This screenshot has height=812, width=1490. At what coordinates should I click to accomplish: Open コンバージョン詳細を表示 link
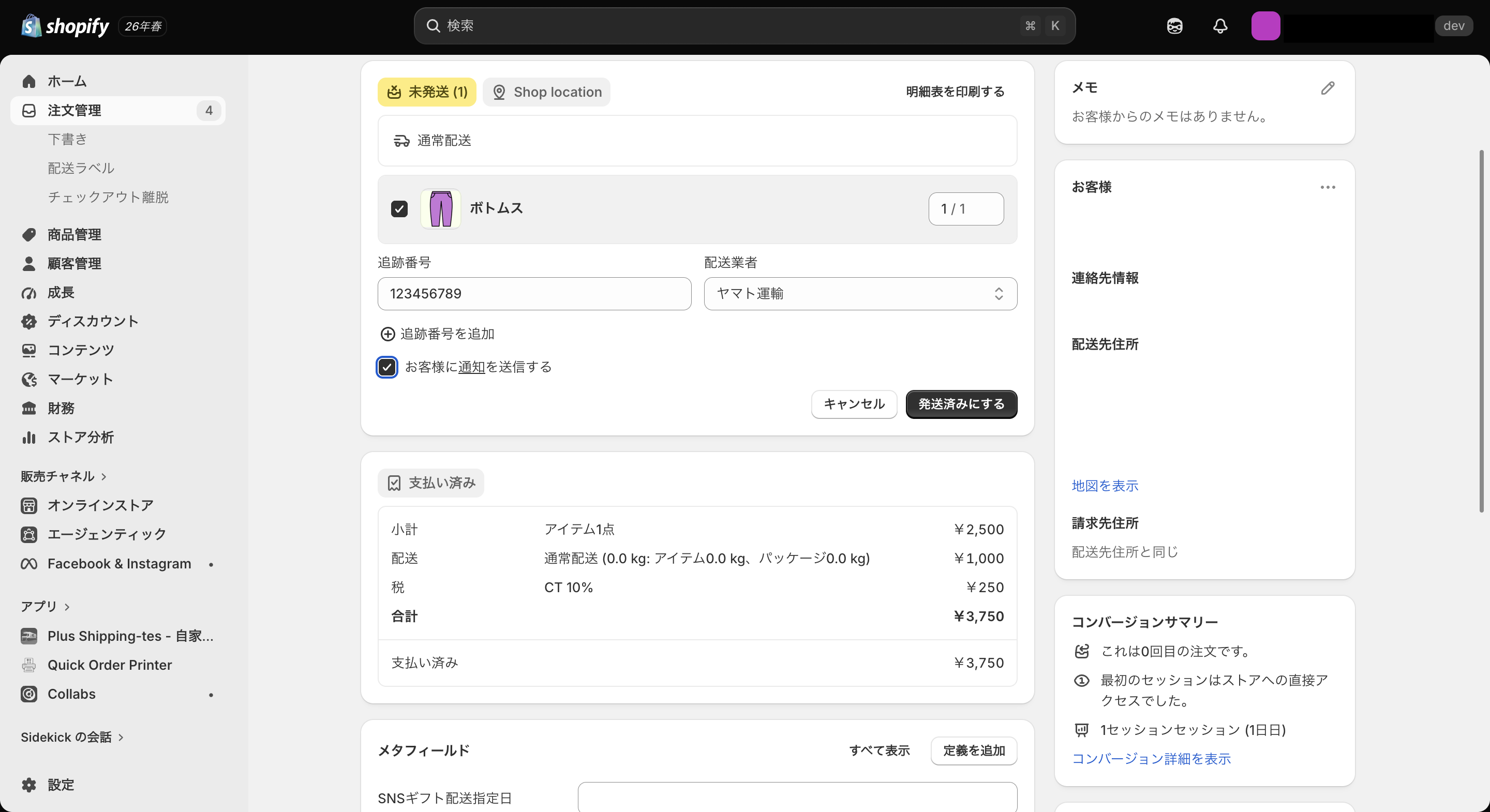coord(1151,759)
